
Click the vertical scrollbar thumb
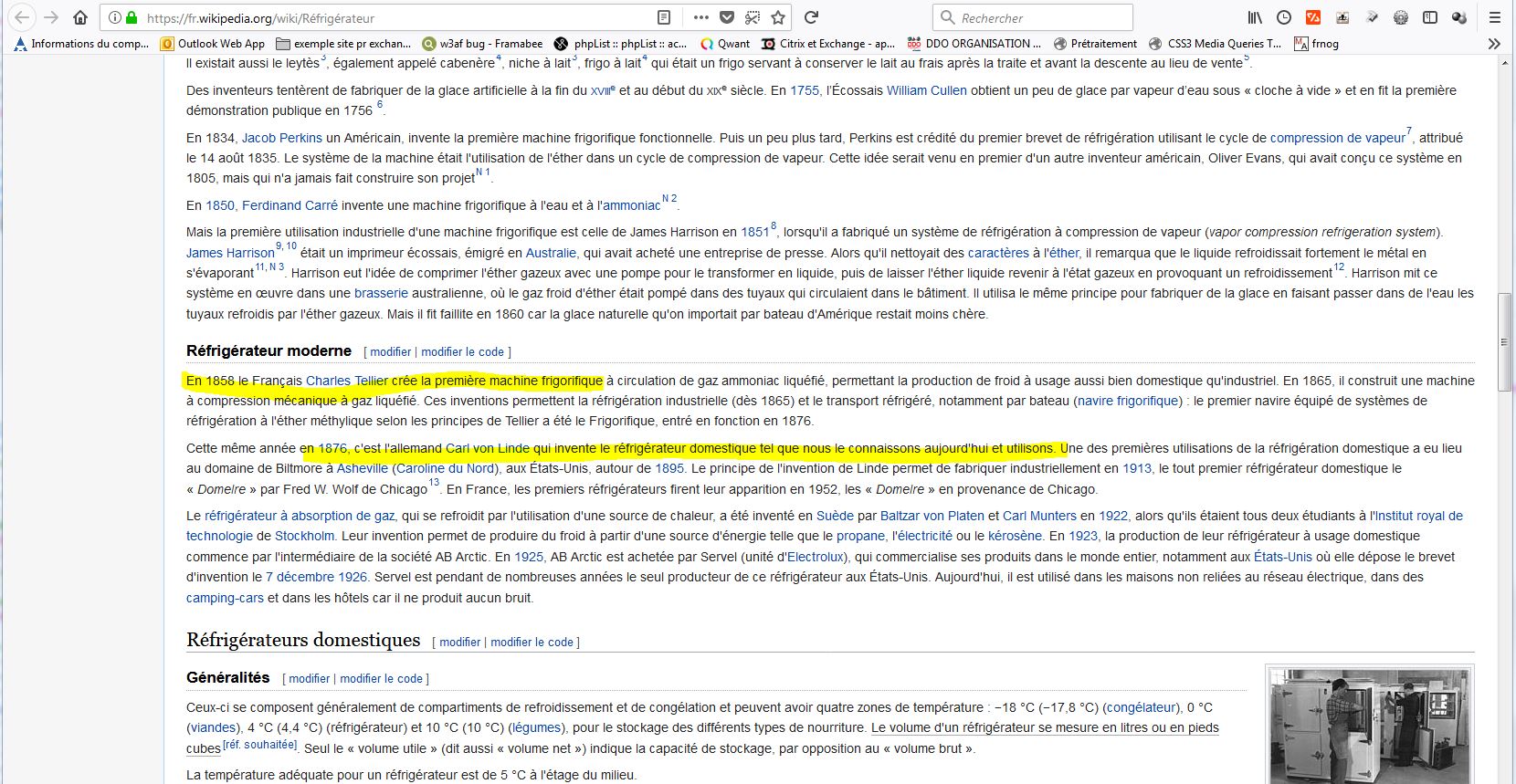click(x=1503, y=341)
